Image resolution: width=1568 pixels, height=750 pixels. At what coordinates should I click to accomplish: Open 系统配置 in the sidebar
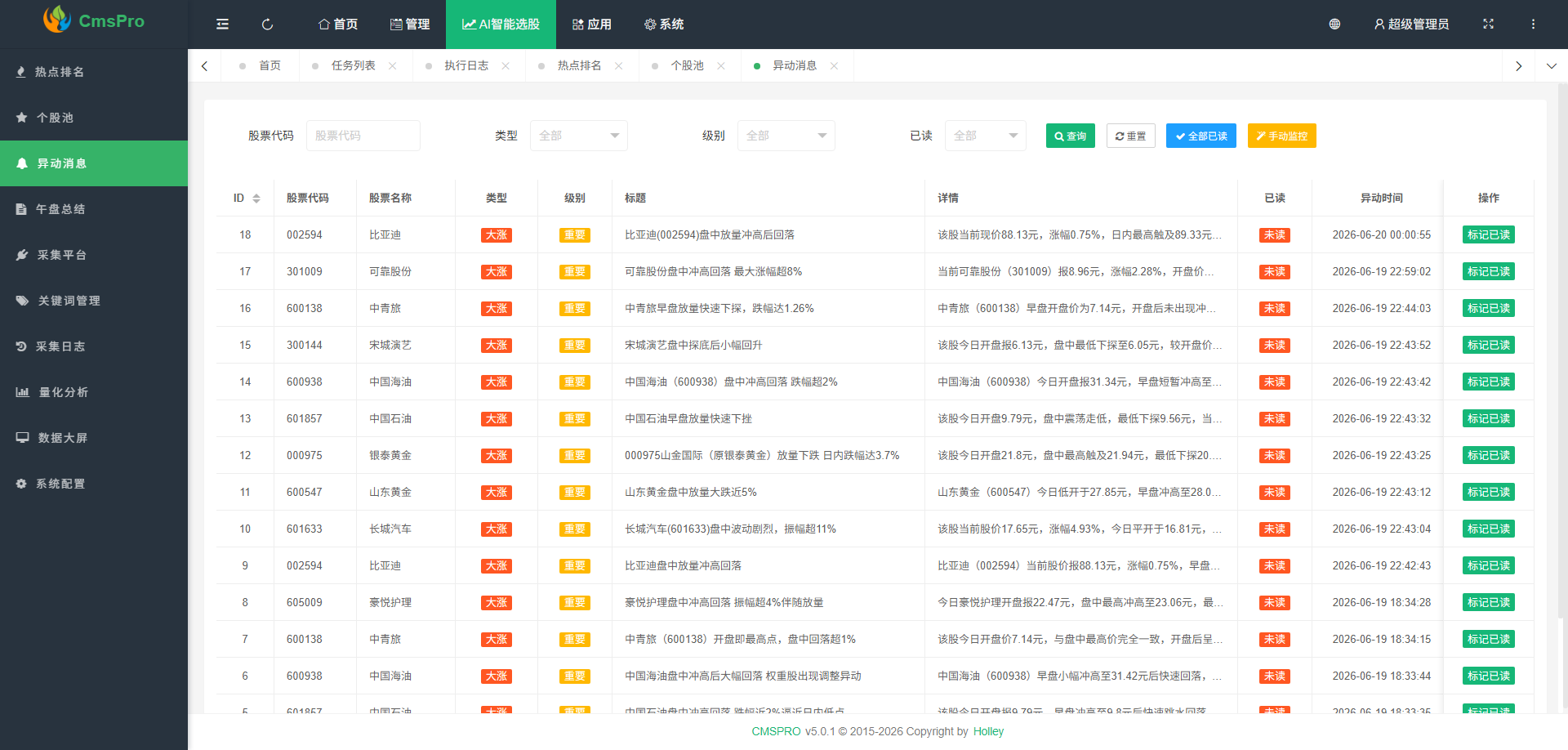click(94, 484)
